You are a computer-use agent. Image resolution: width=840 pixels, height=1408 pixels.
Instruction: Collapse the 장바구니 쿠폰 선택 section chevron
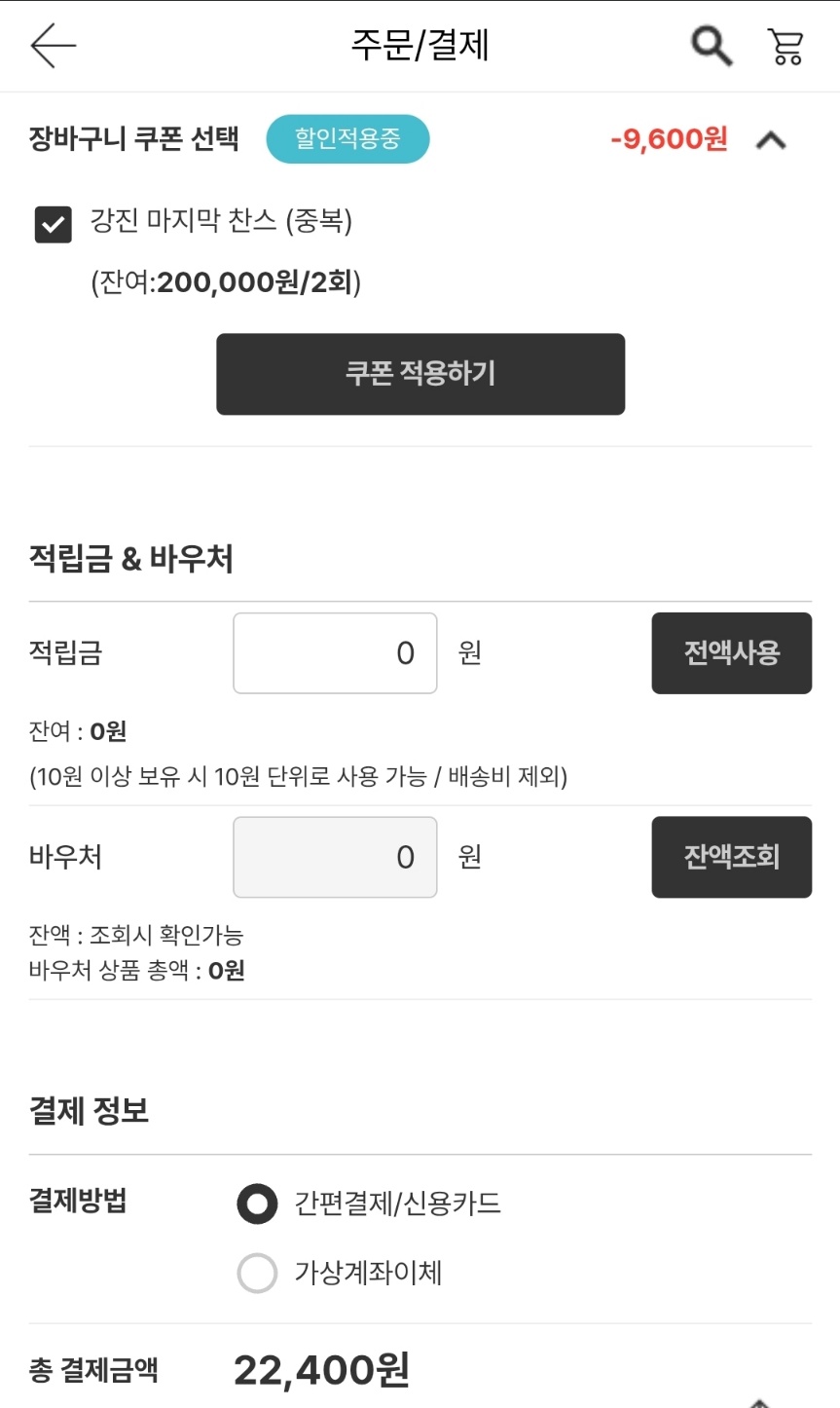pyautogui.click(x=771, y=140)
